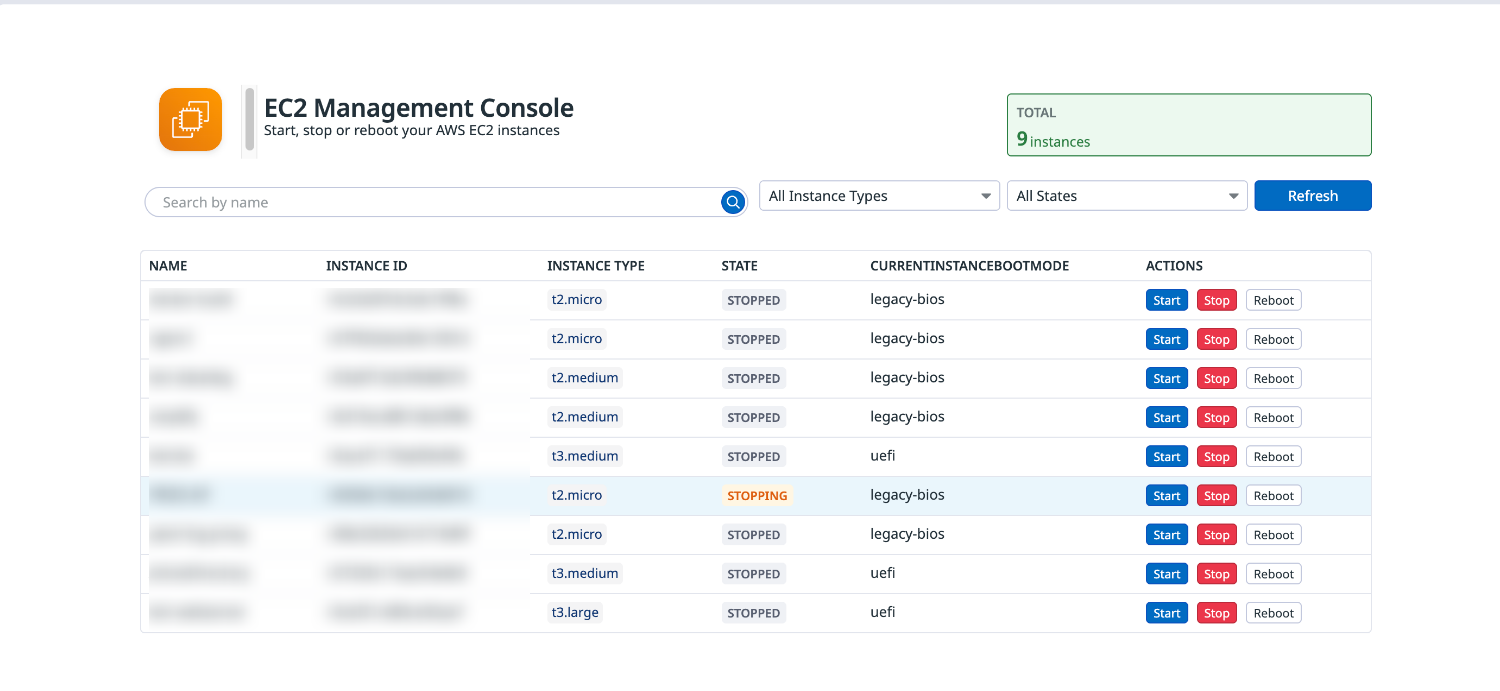Stop the instance in STOPPING state
Image resolution: width=1500 pixels, height=691 pixels.
1217,496
